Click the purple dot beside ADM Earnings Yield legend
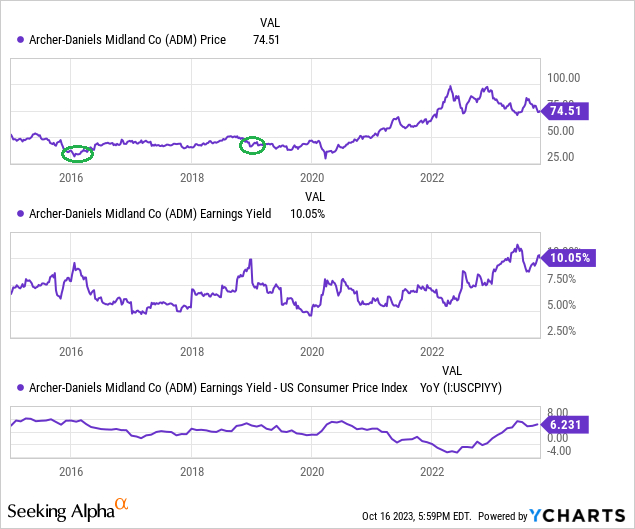Screen dimensions: 635x529 [x=20, y=214]
